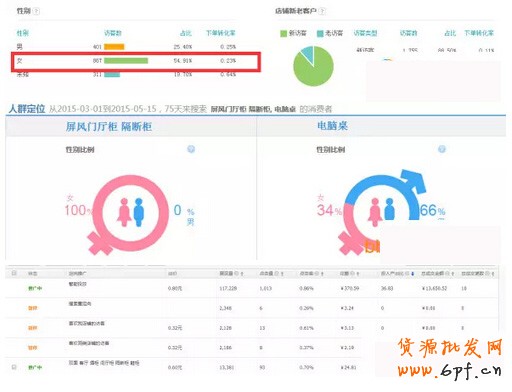Click the teal 老访客 legend swatch

pos(320,33)
